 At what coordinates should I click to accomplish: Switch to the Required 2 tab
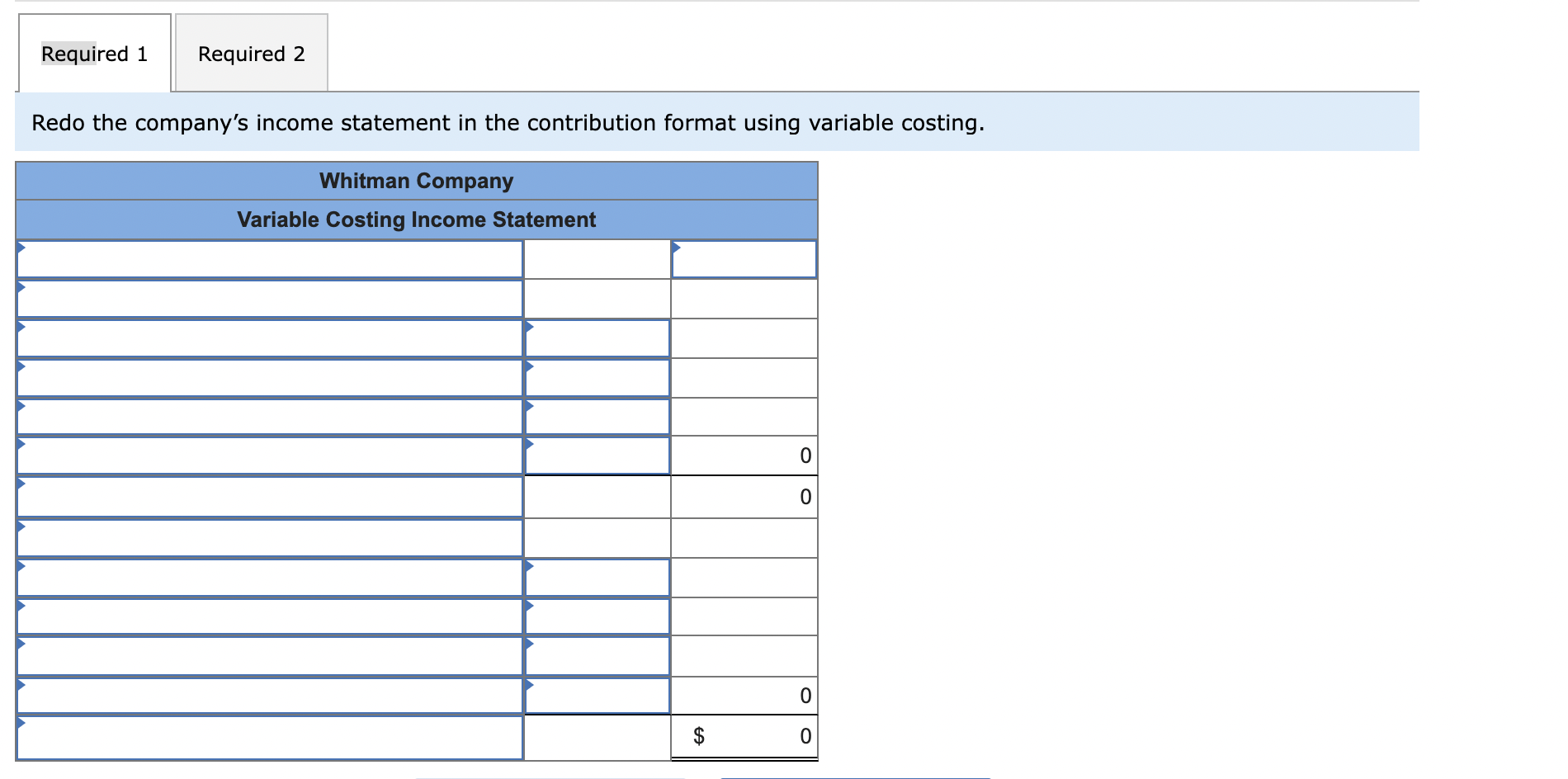click(x=251, y=53)
